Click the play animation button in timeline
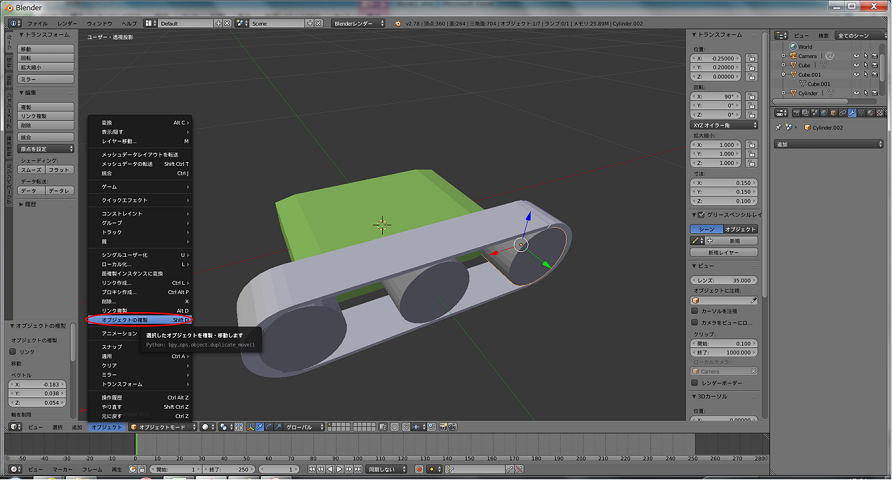Image resolution: width=892 pixels, height=480 pixels. pos(339,468)
